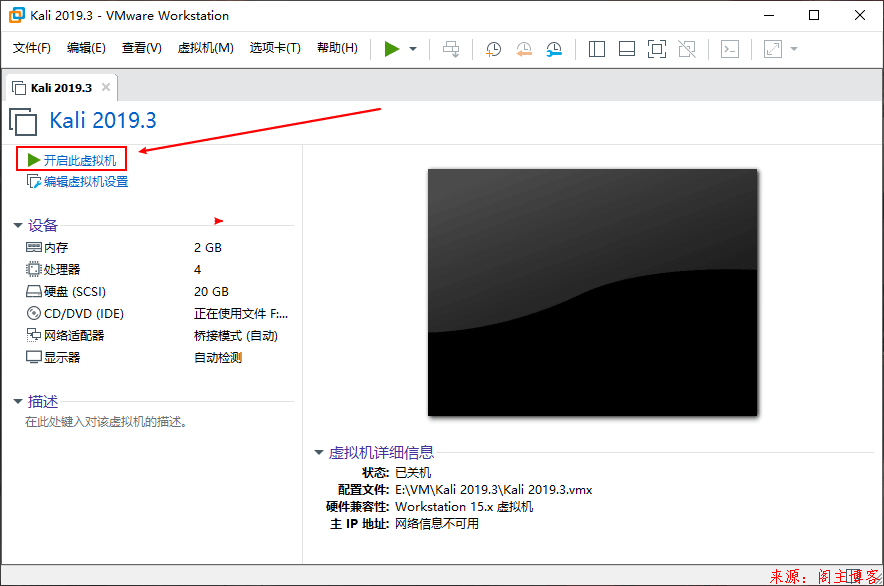Click the 处理器 processor device icon
The height and width of the screenshot is (586, 884).
[33, 269]
